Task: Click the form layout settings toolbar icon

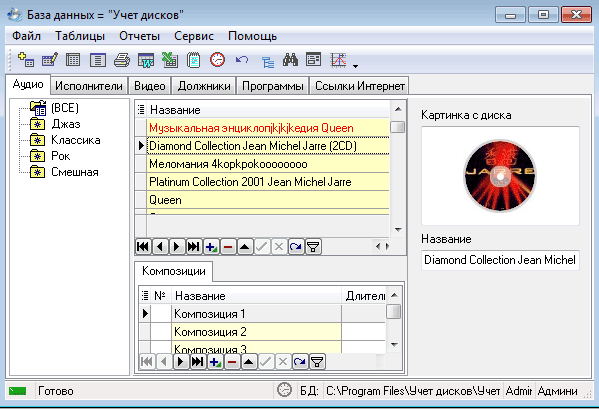Action: pyautogui.click(x=314, y=59)
